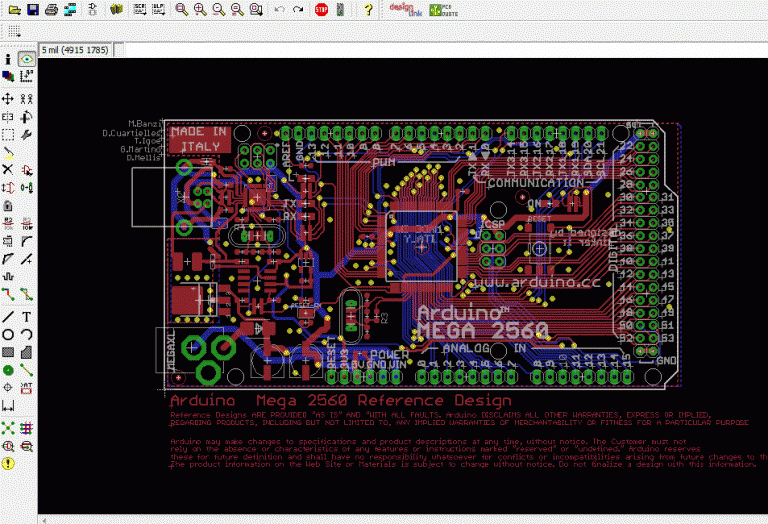Image resolution: width=768 pixels, height=524 pixels.
Task: Select the Paste tool
Action: [x=8, y=152]
